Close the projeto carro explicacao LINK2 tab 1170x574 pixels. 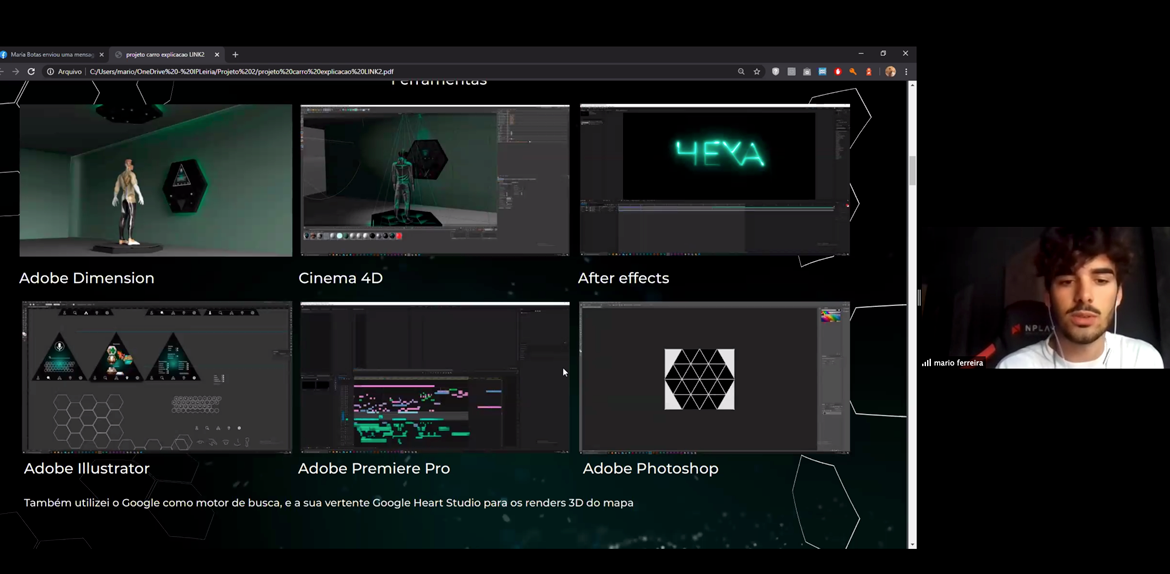[x=217, y=55]
